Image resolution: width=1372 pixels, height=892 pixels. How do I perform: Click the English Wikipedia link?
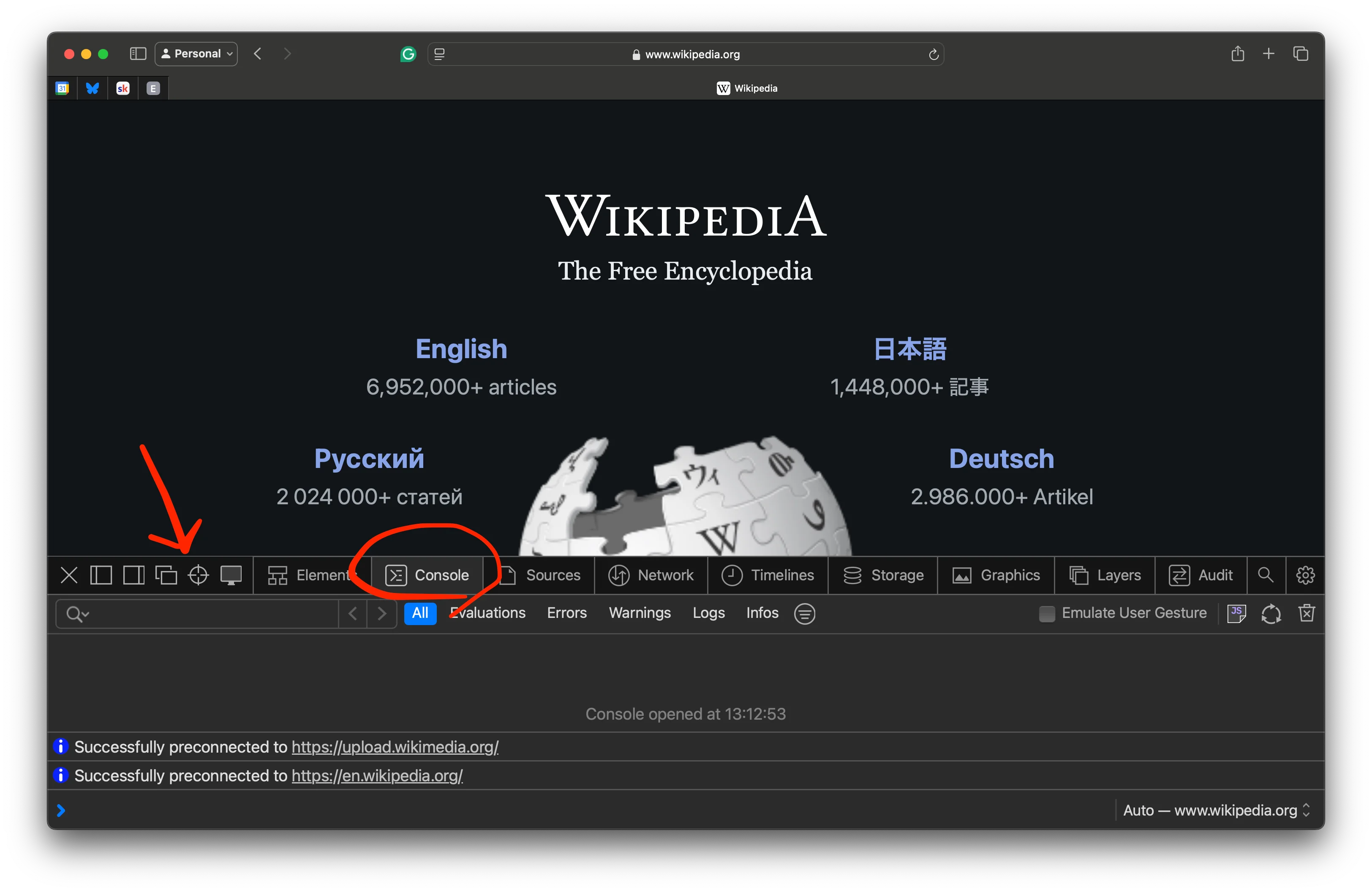[460, 349]
